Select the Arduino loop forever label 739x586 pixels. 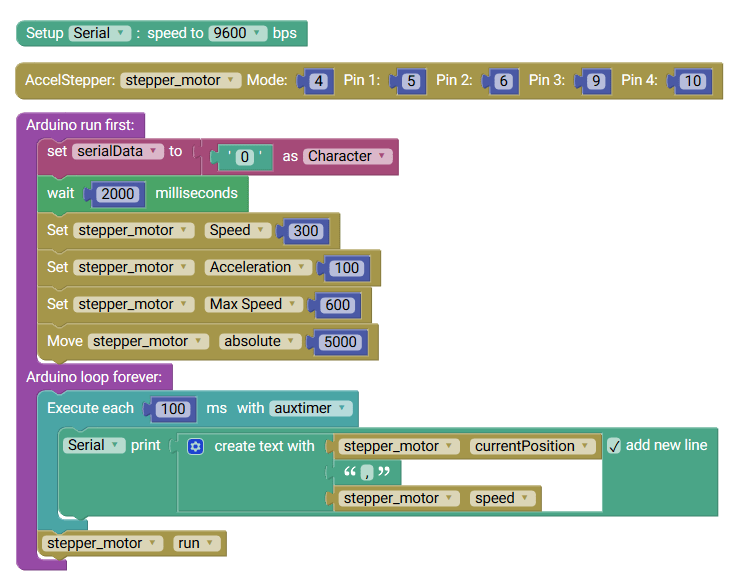tap(97, 377)
